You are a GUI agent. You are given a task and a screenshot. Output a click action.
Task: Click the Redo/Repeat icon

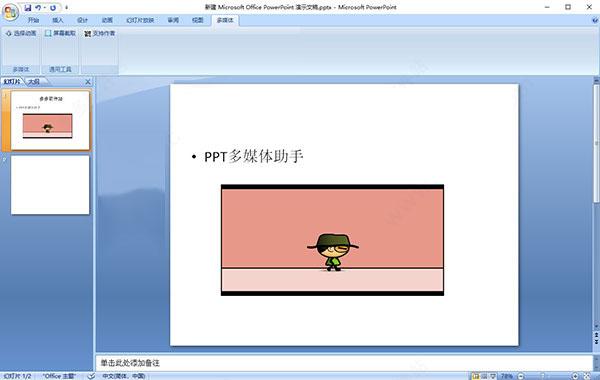53,7
